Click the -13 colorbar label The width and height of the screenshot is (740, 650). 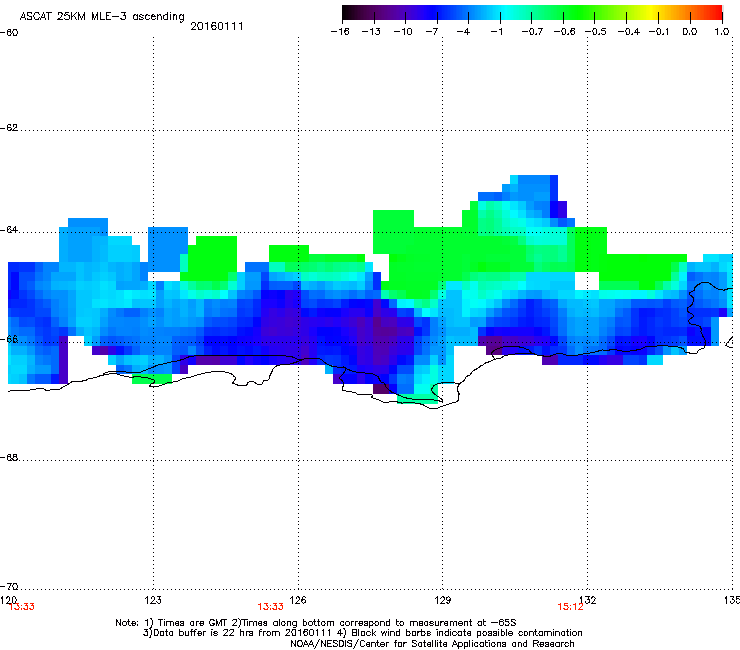pyautogui.click(x=371, y=32)
